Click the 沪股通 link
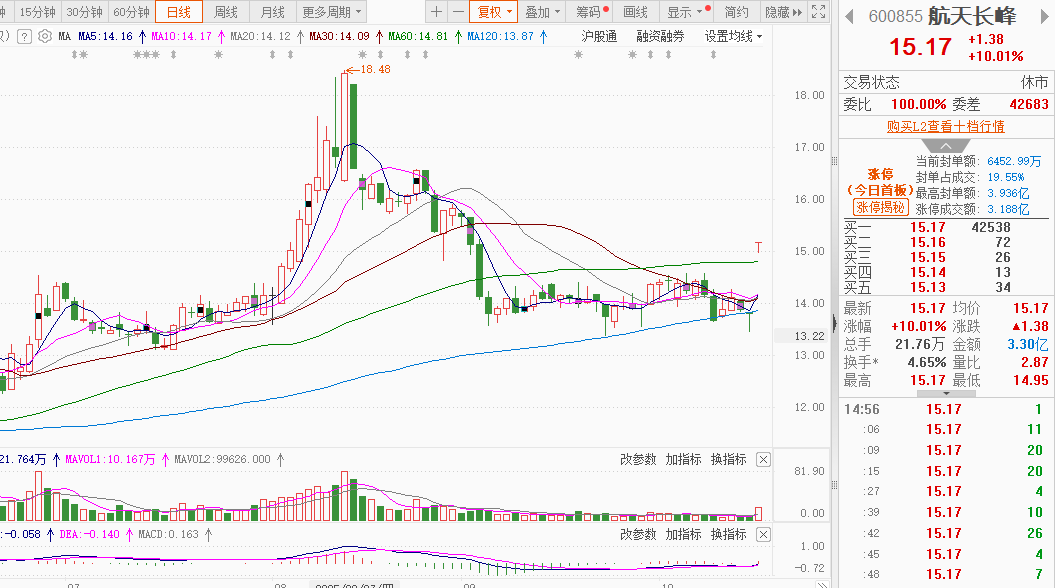1055x588 pixels. click(x=599, y=36)
